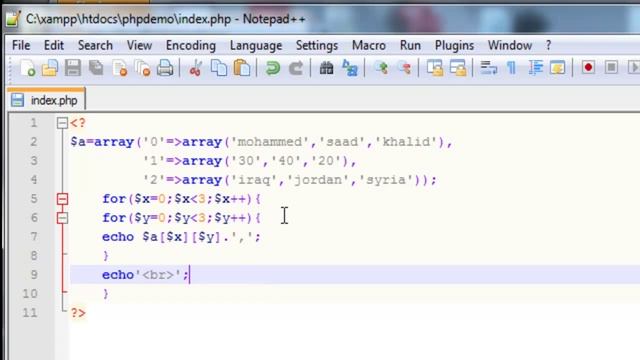The width and height of the screenshot is (640, 360).
Task: Open Find with the binoculars icon
Action: [x=326, y=68]
